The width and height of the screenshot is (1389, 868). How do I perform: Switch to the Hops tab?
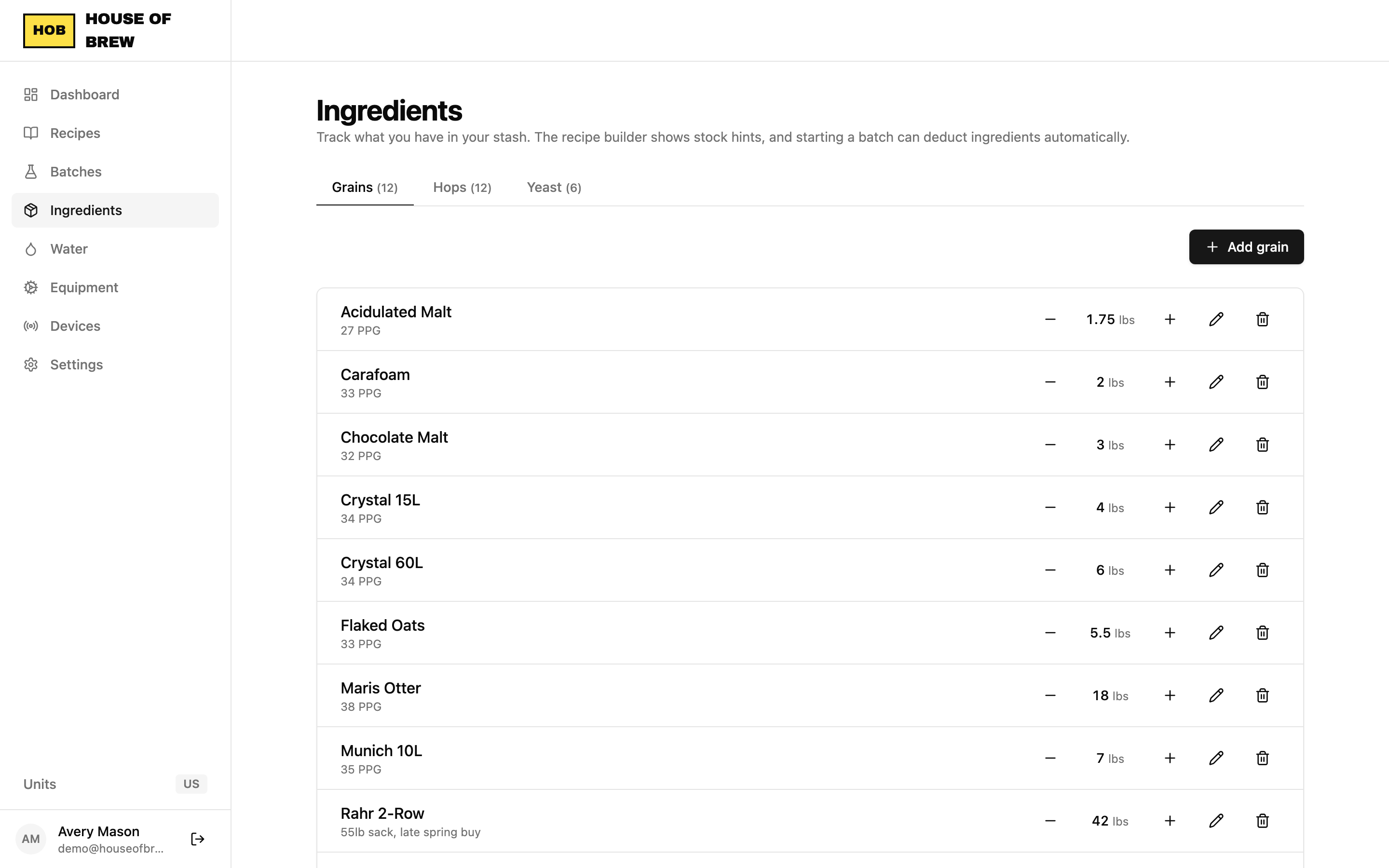[x=462, y=188]
